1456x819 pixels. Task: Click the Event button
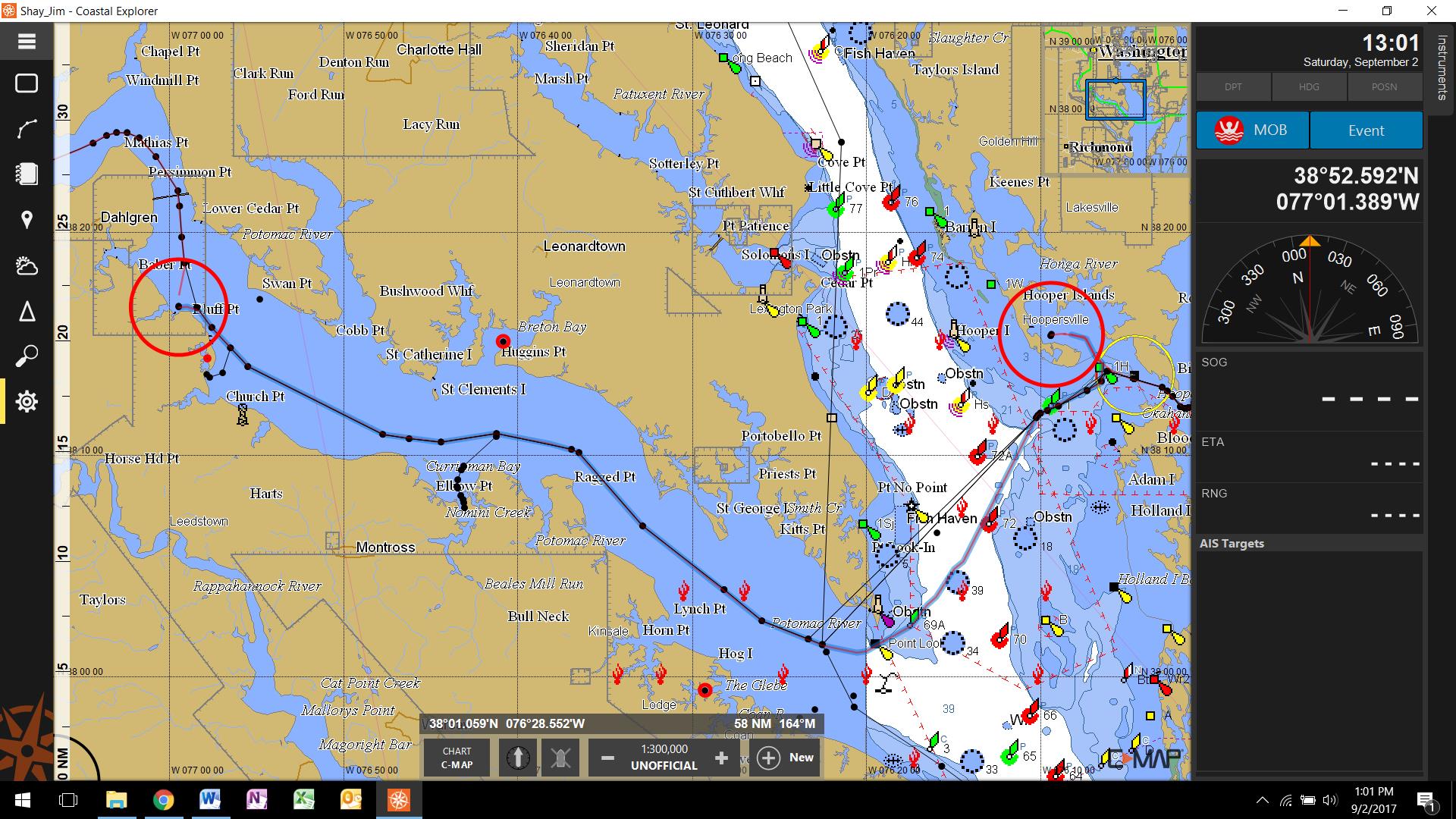click(x=1367, y=130)
